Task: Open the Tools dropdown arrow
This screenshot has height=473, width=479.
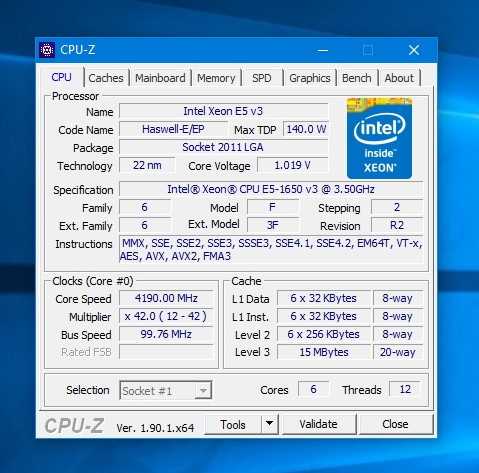Action: 270,424
